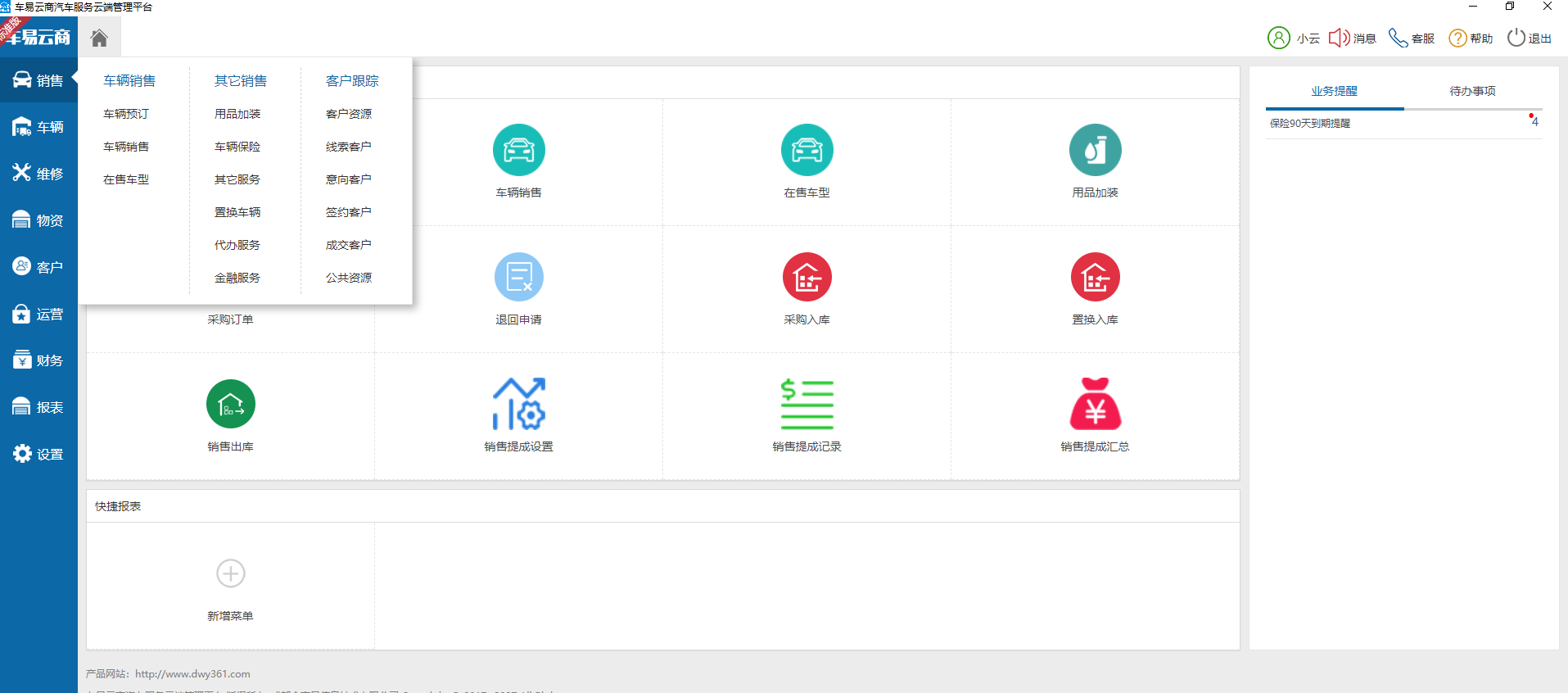The height and width of the screenshot is (693, 1568).
Task: Open the 设置 sidebar module
Action: (38, 454)
